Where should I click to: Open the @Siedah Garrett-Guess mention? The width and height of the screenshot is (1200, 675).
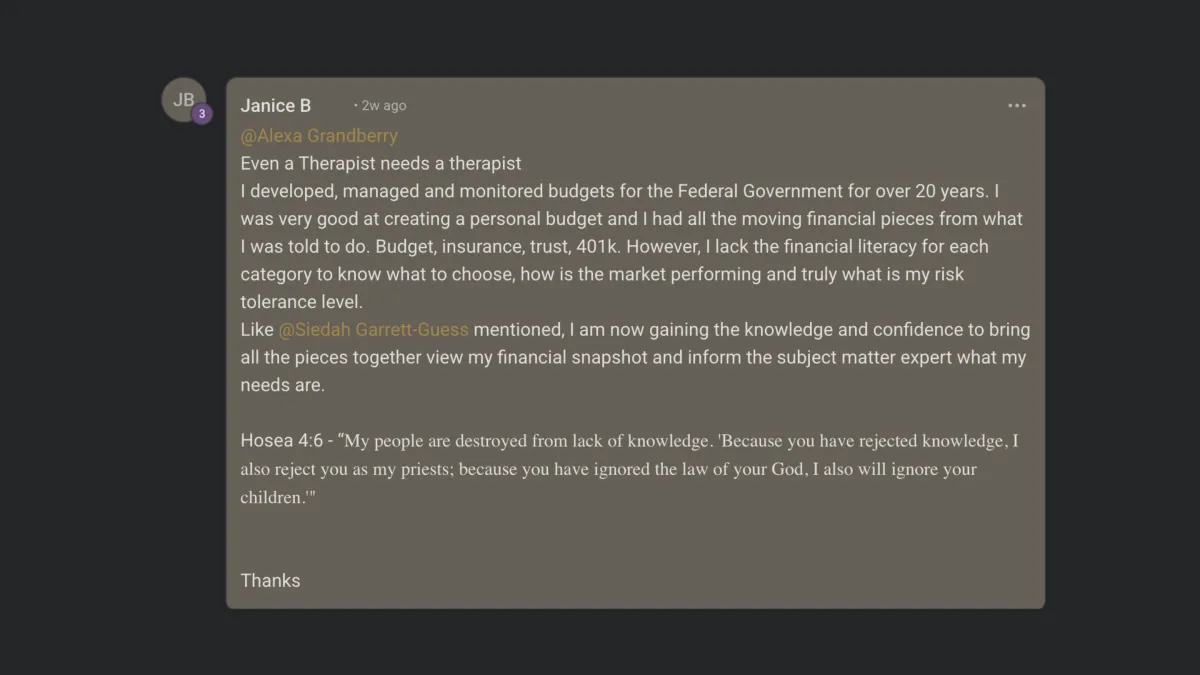pyautogui.click(x=374, y=329)
